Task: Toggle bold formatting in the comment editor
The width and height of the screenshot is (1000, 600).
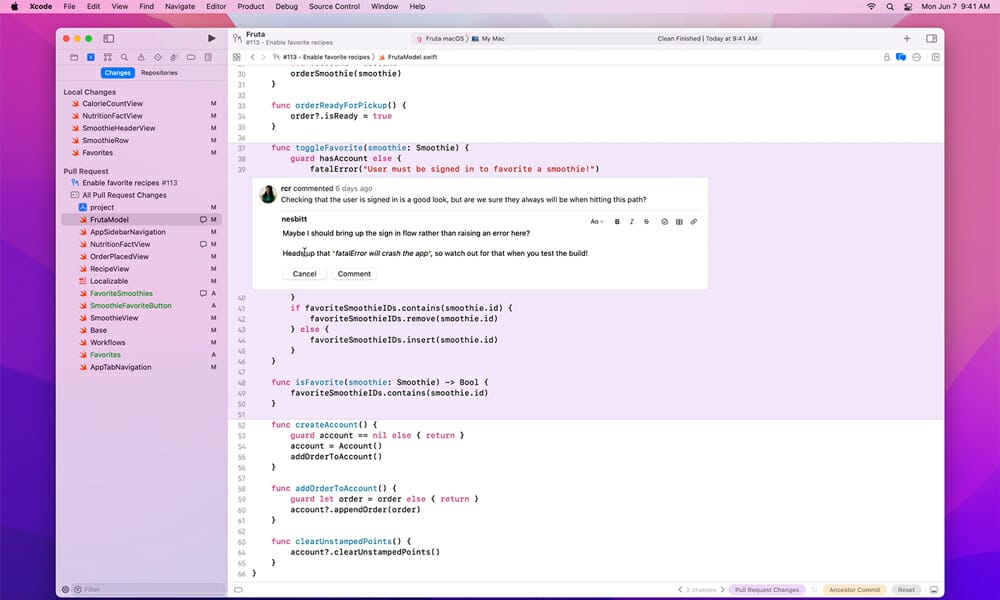Action: 617,222
